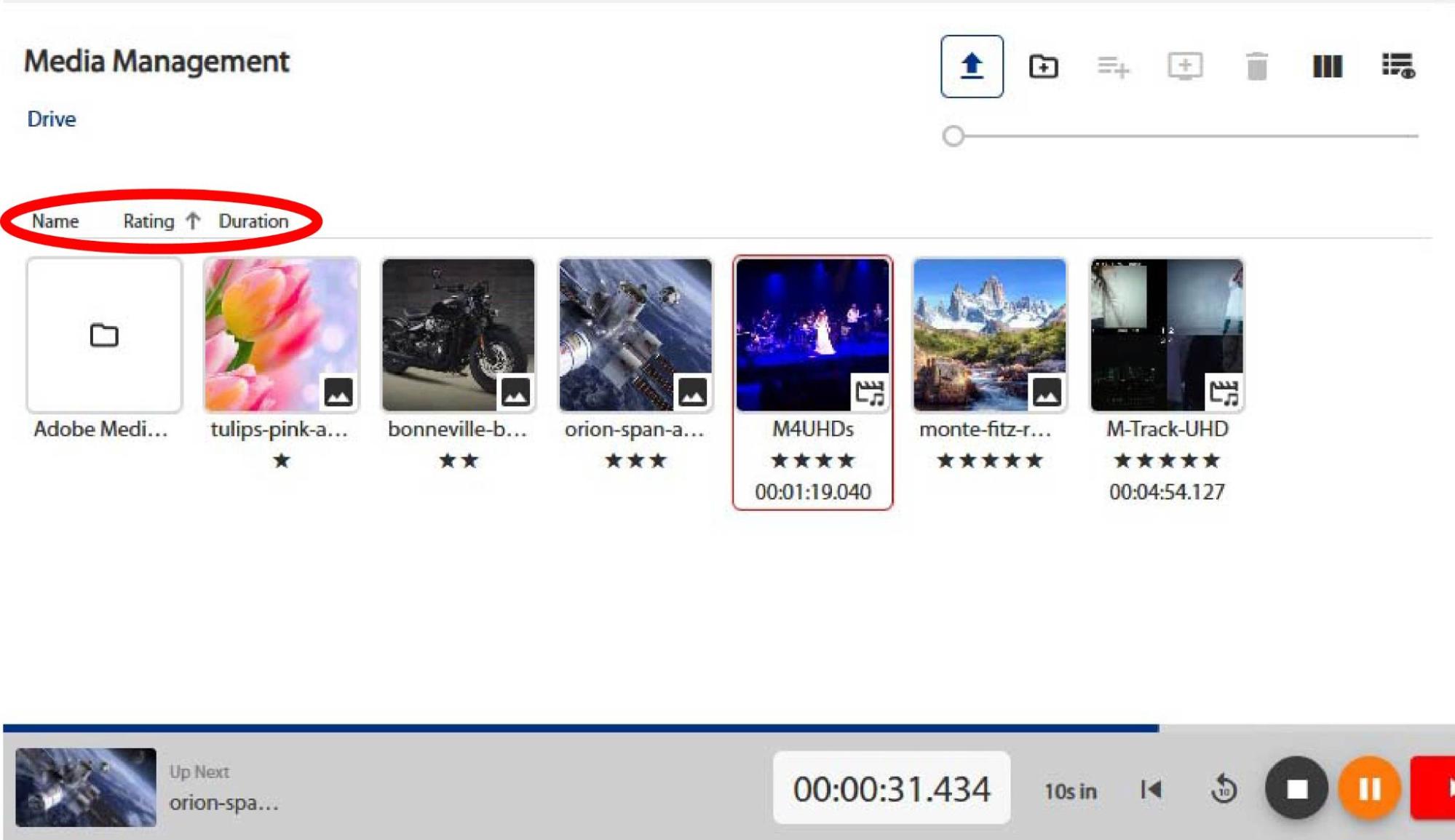Click the Adobe Medi... folder name

(x=101, y=429)
